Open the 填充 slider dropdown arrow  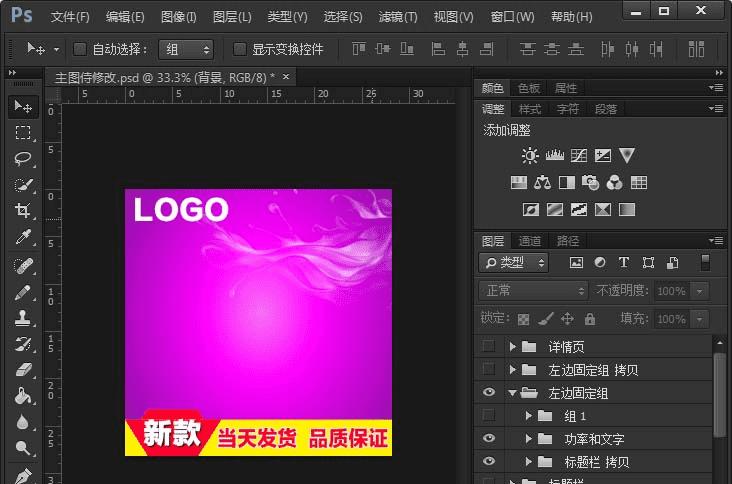tap(699, 319)
